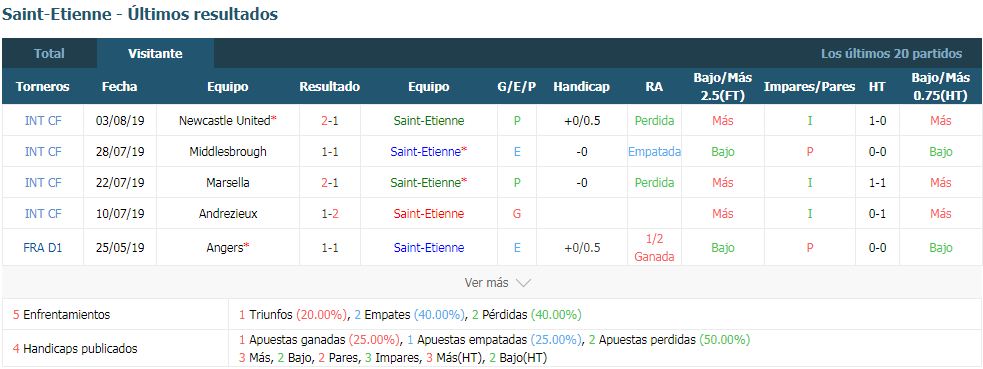Click the Resultado column header
983x369 pixels.
click(x=330, y=87)
